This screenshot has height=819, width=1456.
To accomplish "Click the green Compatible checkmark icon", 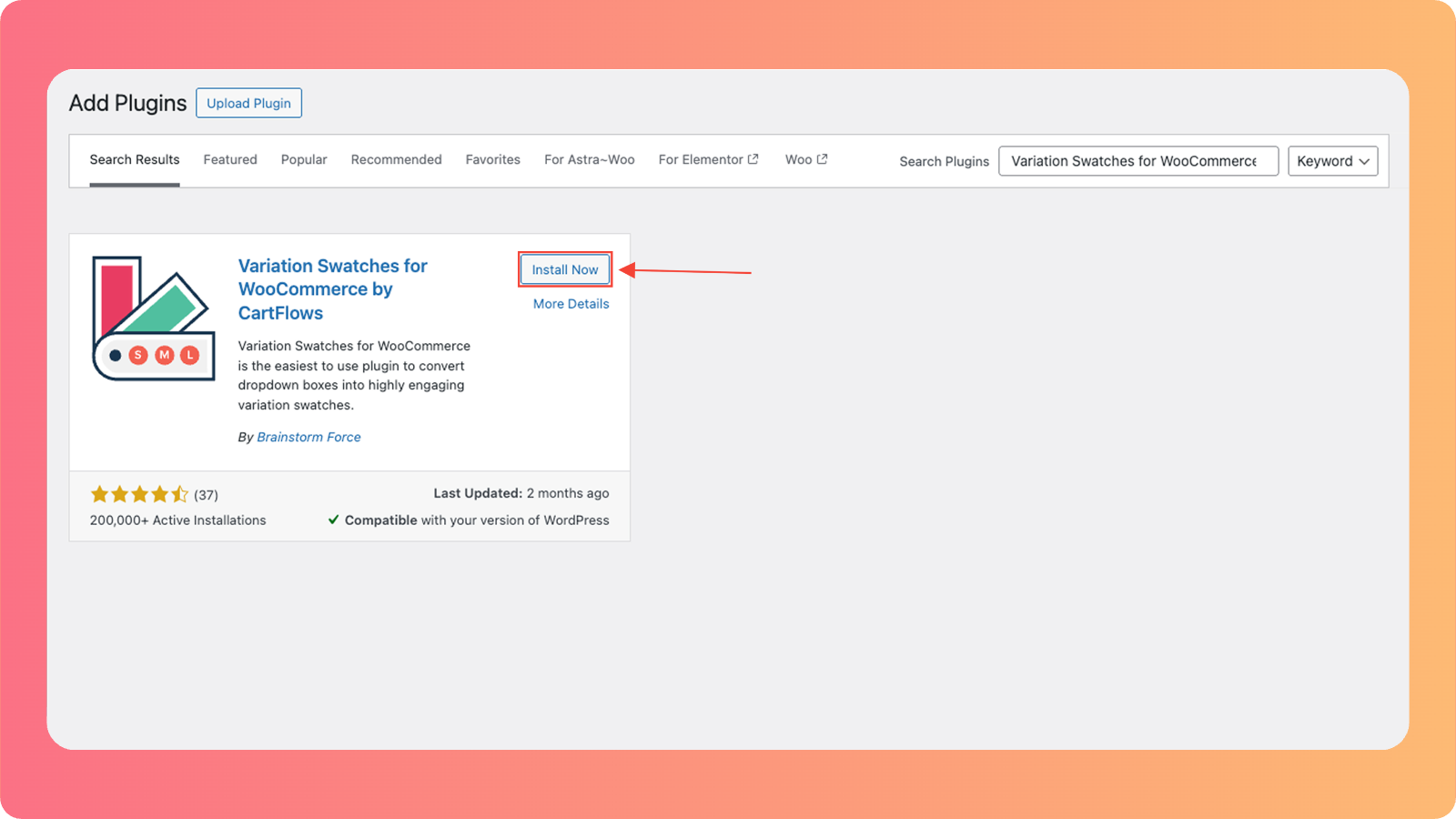I will [334, 520].
